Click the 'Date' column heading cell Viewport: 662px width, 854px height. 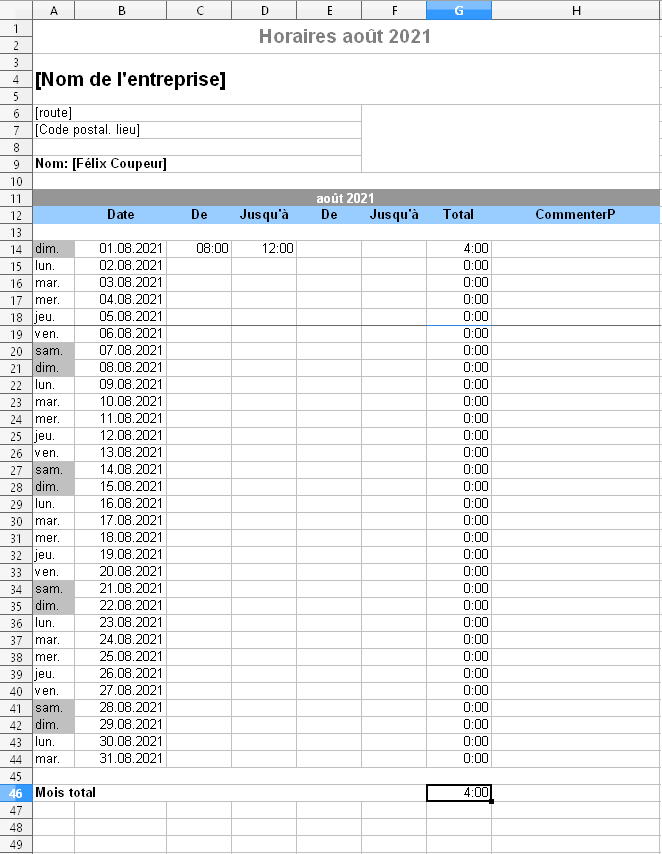pyautogui.click(x=120, y=215)
